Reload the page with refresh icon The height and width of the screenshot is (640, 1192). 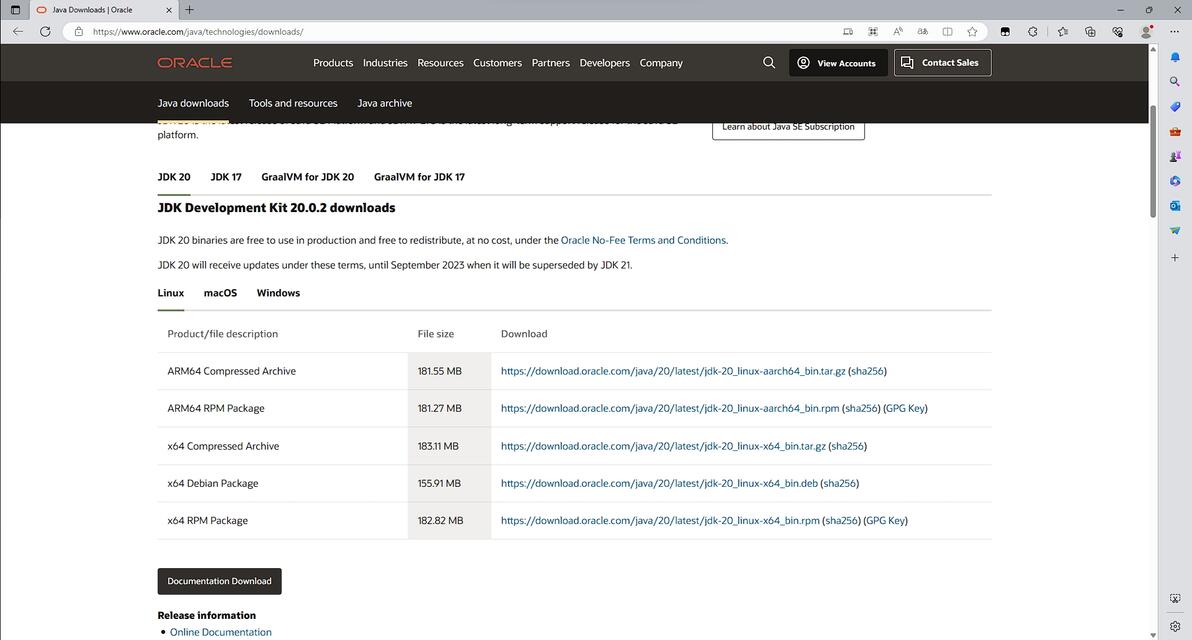coord(46,32)
